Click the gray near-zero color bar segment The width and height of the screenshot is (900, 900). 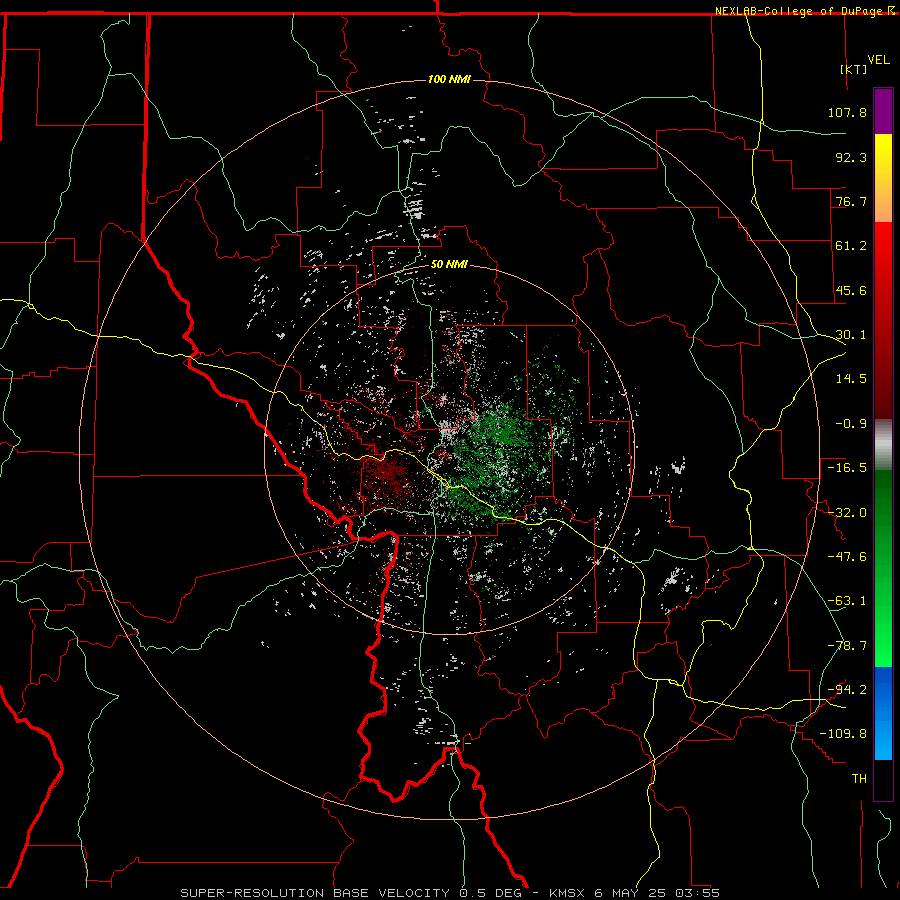[x=883, y=445]
